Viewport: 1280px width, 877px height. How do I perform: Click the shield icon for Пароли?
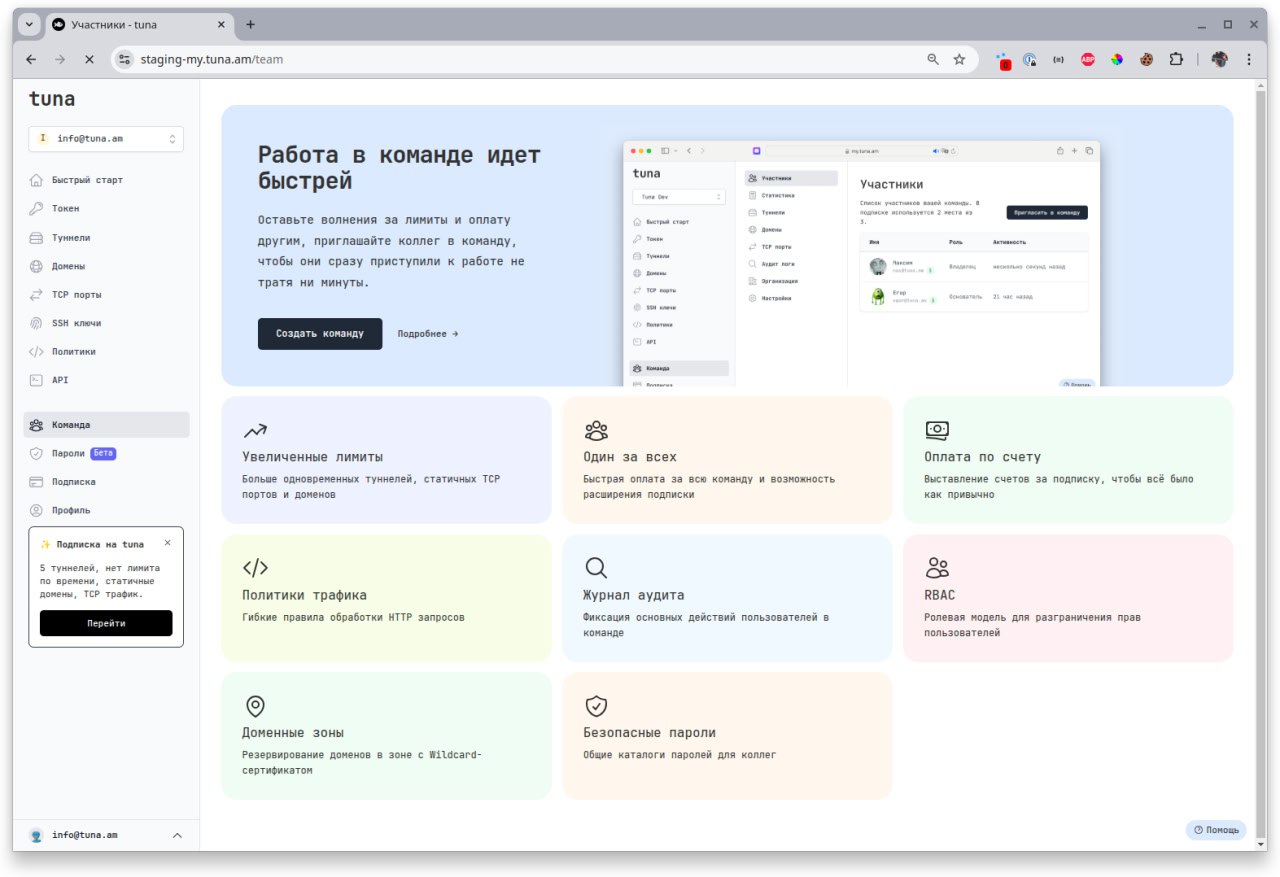click(36, 453)
